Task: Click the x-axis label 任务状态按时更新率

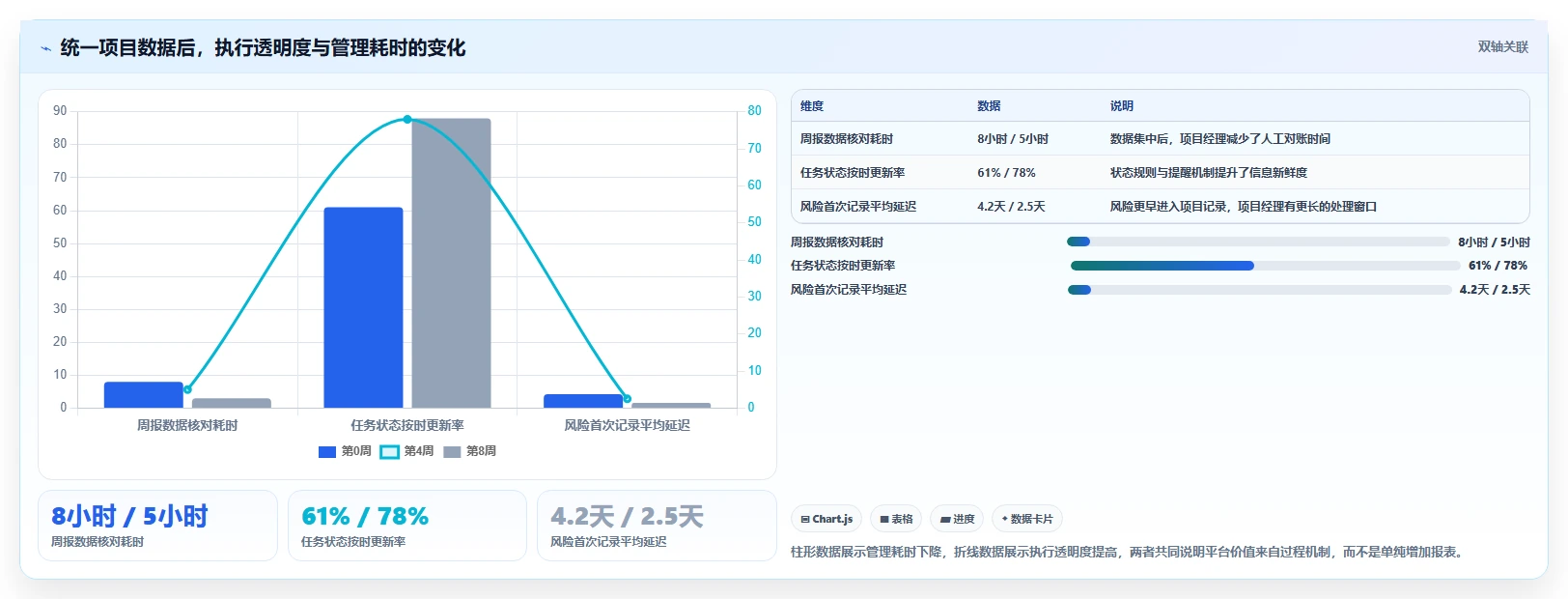Action: coord(407,425)
